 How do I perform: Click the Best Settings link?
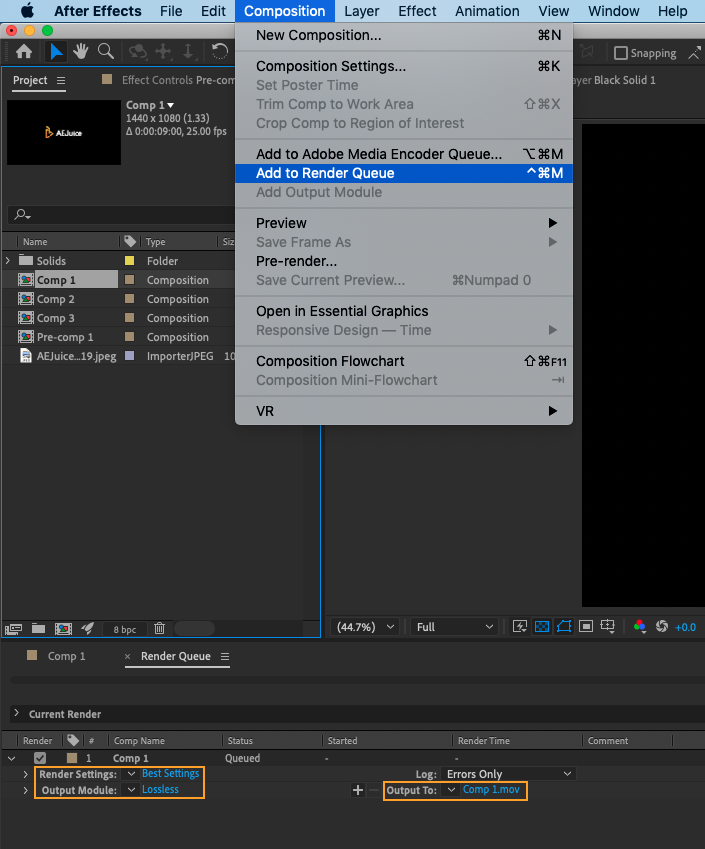(x=171, y=774)
